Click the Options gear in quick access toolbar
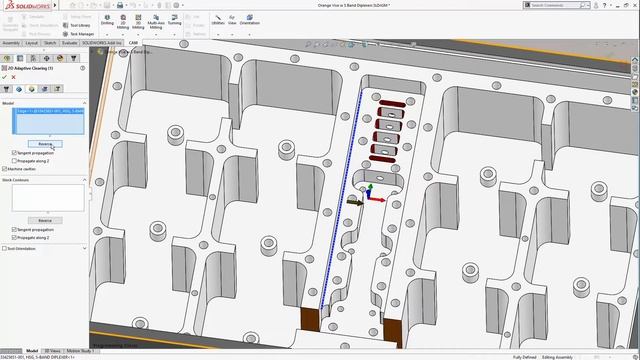640x360 pixels. click(x=176, y=5)
